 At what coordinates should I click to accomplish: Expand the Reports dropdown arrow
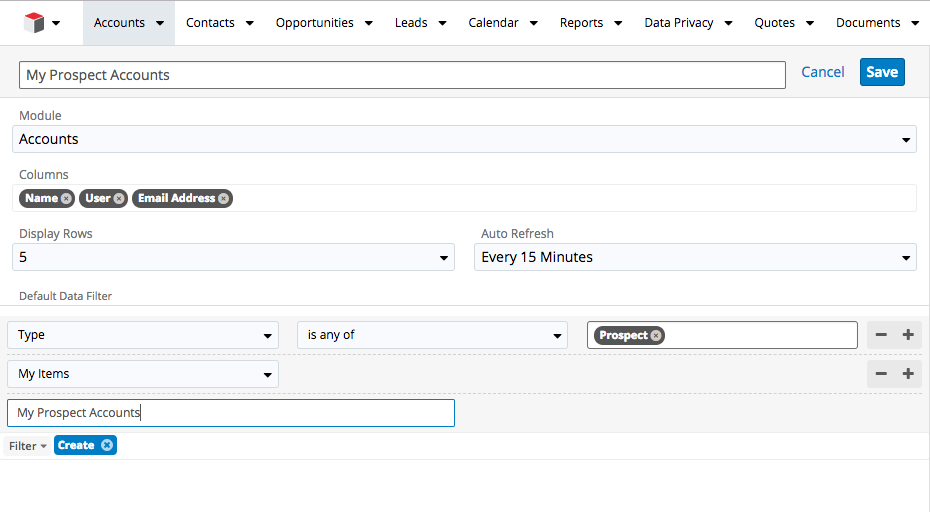point(618,23)
